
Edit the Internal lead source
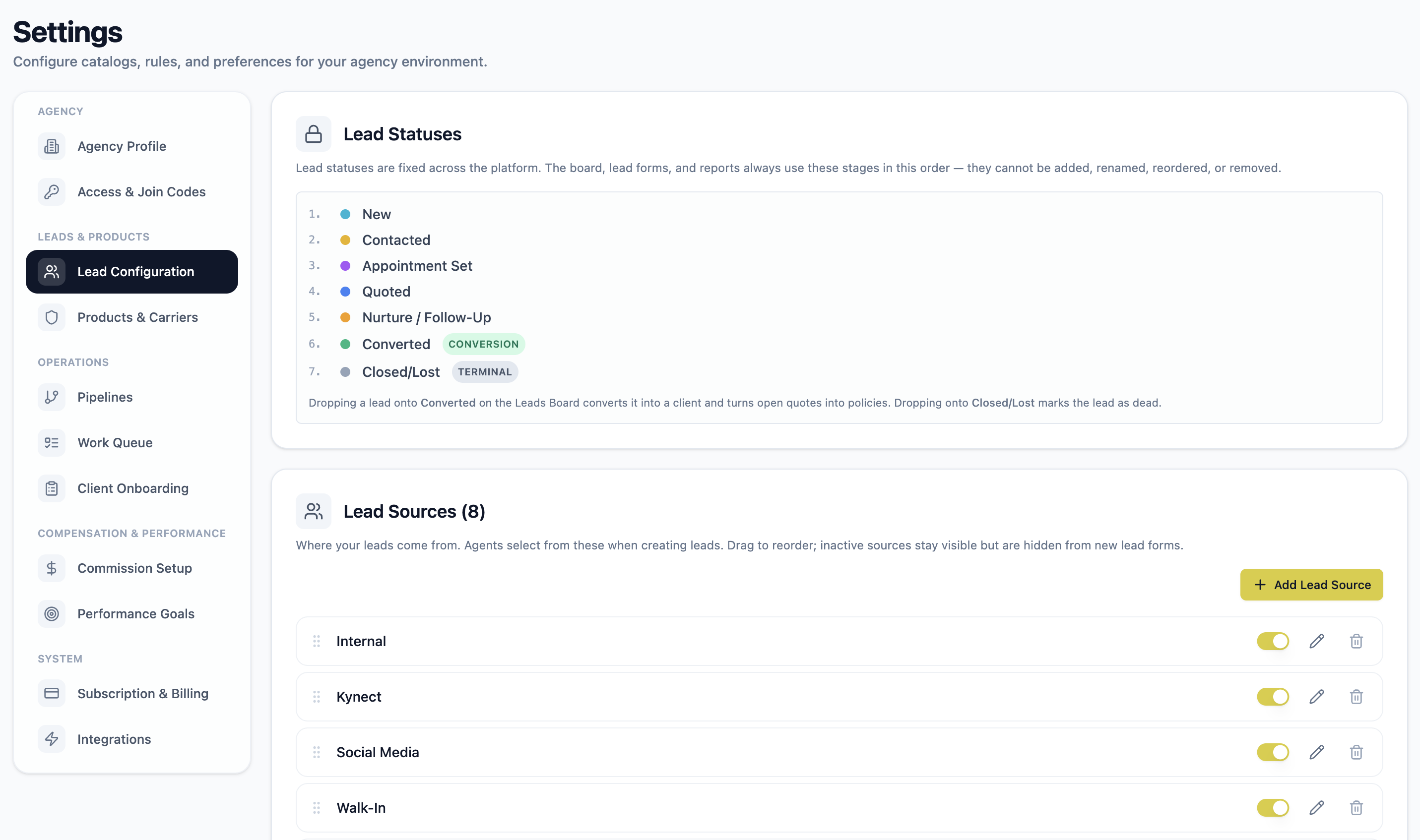point(1317,641)
